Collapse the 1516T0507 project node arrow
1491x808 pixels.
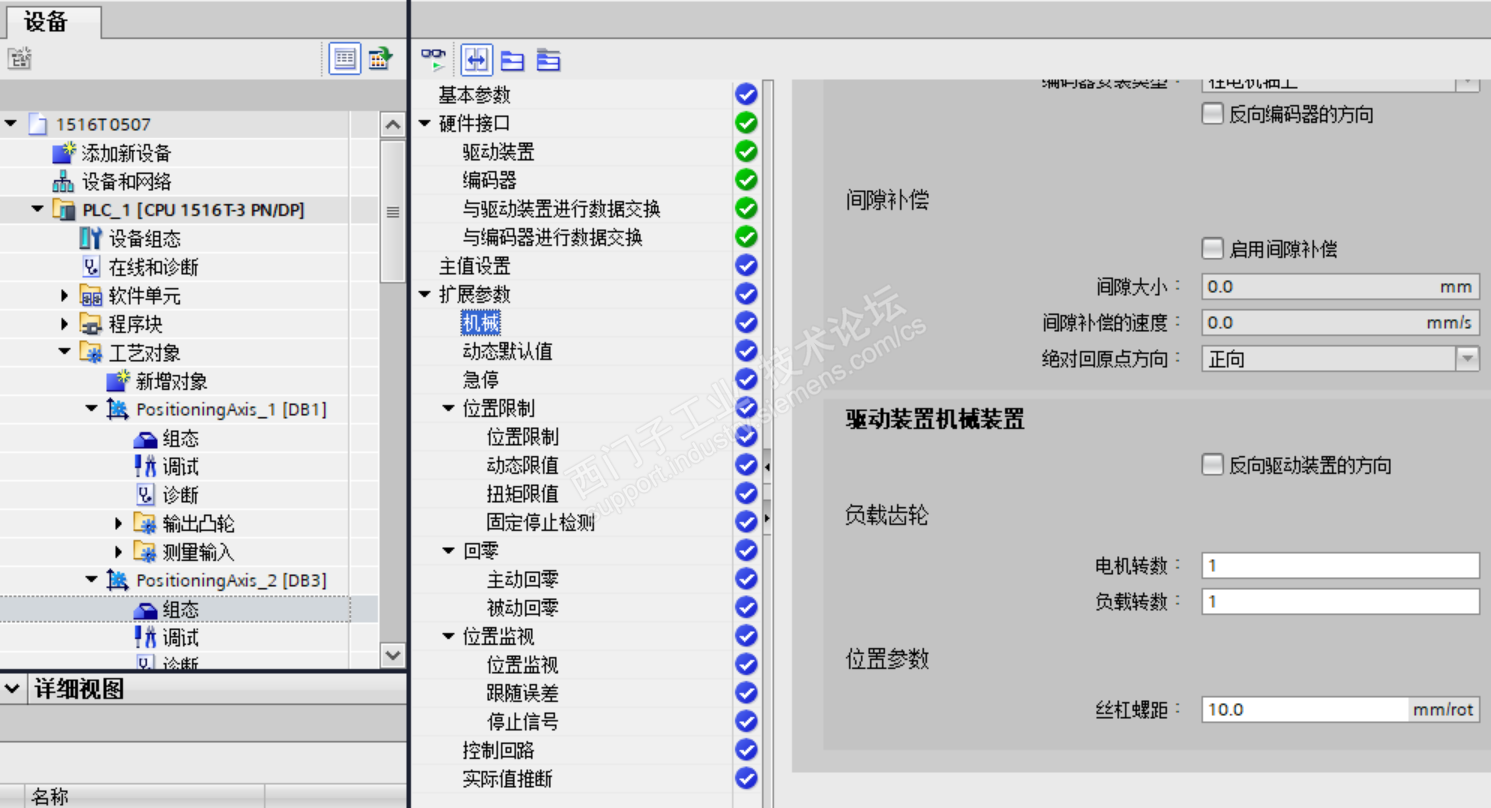coord(12,124)
